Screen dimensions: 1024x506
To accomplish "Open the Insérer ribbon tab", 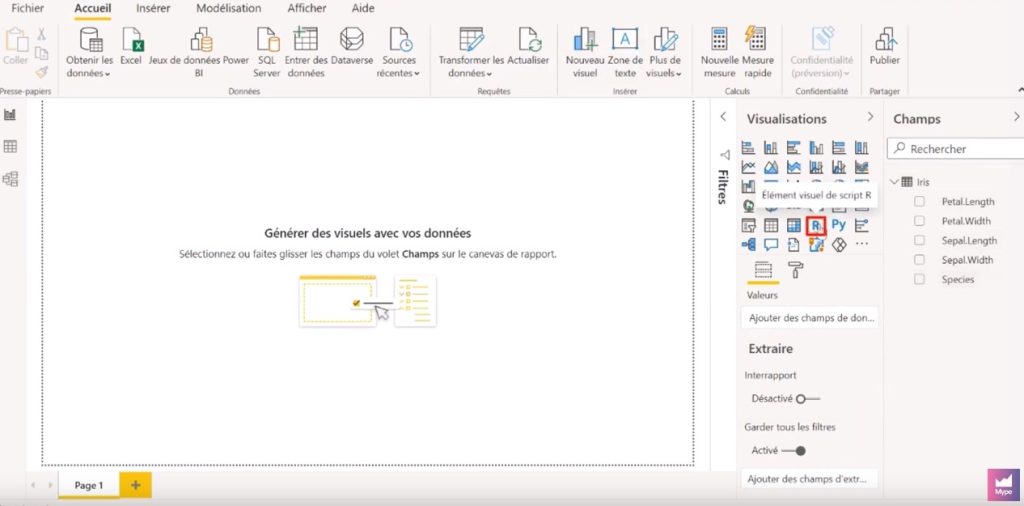I will (x=153, y=8).
